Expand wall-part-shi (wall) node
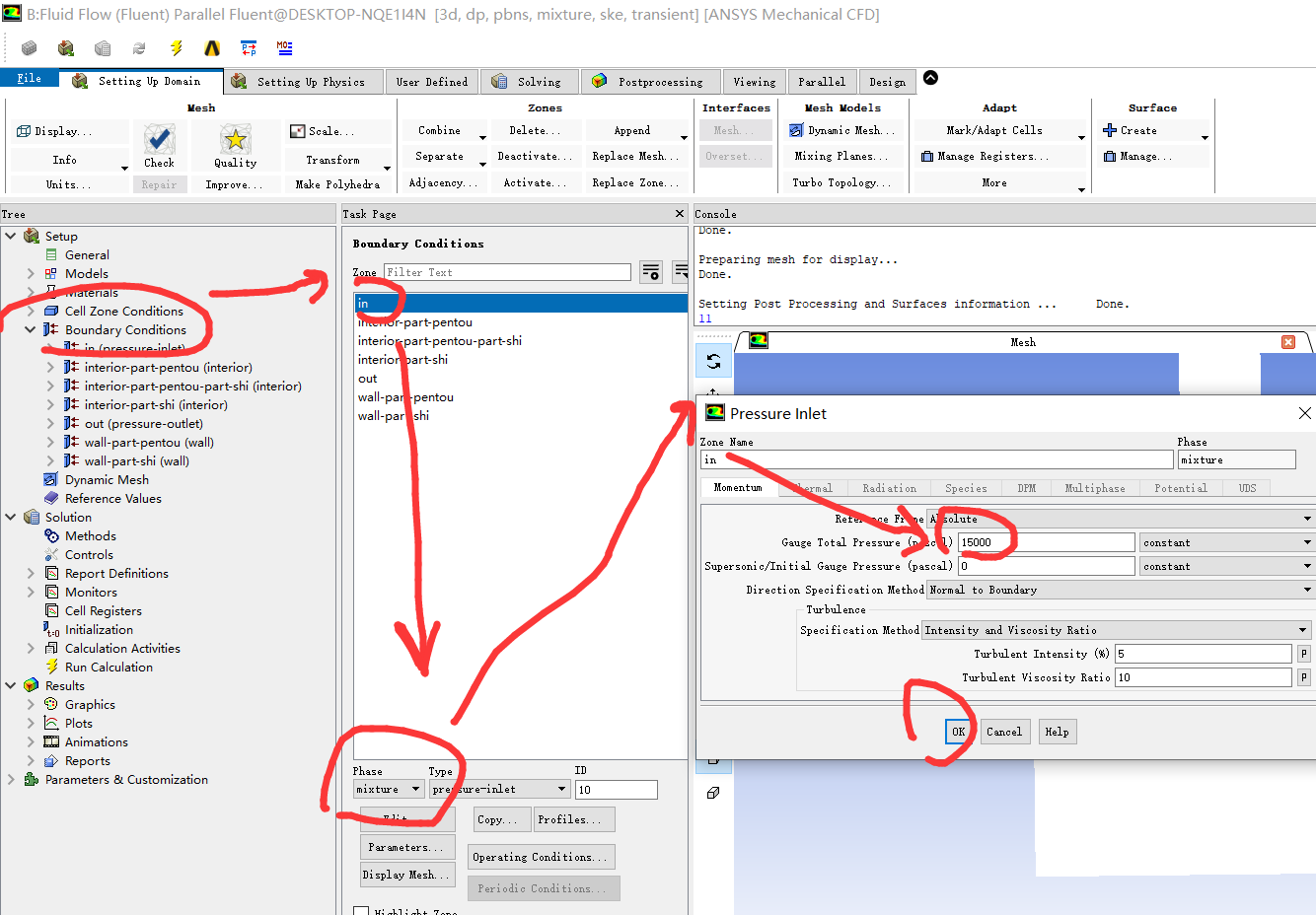1316x915 pixels. pyautogui.click(x=50, y=460)
